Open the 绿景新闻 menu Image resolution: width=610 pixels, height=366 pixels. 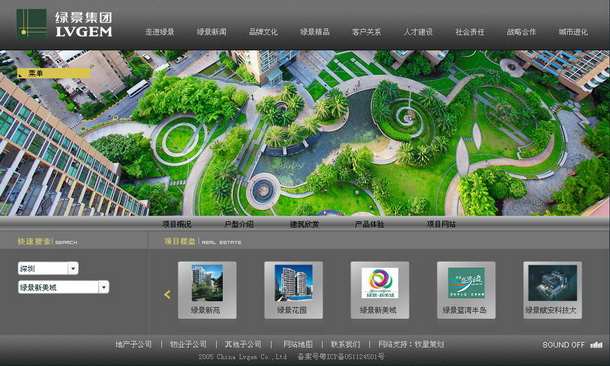[211, 32]
